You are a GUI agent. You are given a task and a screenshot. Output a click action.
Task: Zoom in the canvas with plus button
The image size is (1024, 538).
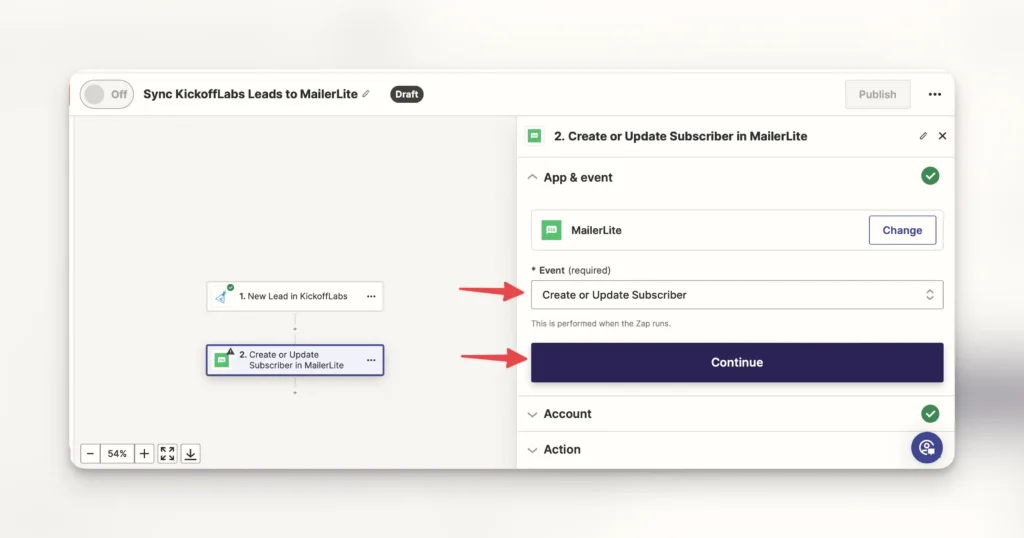point(144,453)
